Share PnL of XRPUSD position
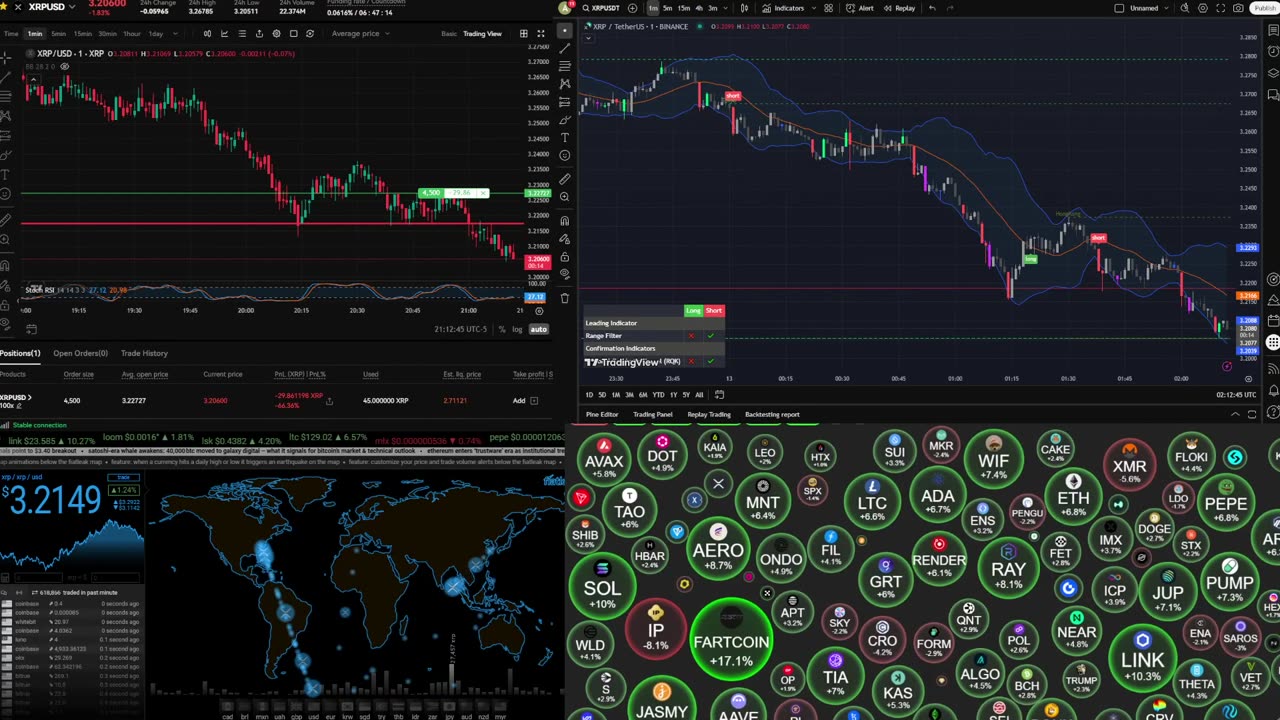Image resolution: width=1280 pixels, height=720 pixels. pyautogui.click(x=329, y=402)
